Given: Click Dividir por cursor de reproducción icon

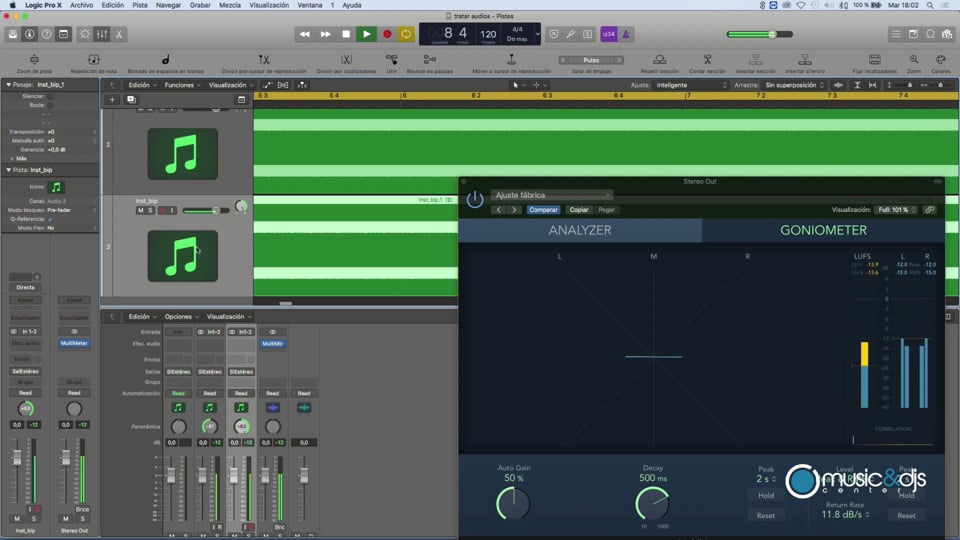Looking at the screenshot, I should pyautogui.click(x=264, y=59).
